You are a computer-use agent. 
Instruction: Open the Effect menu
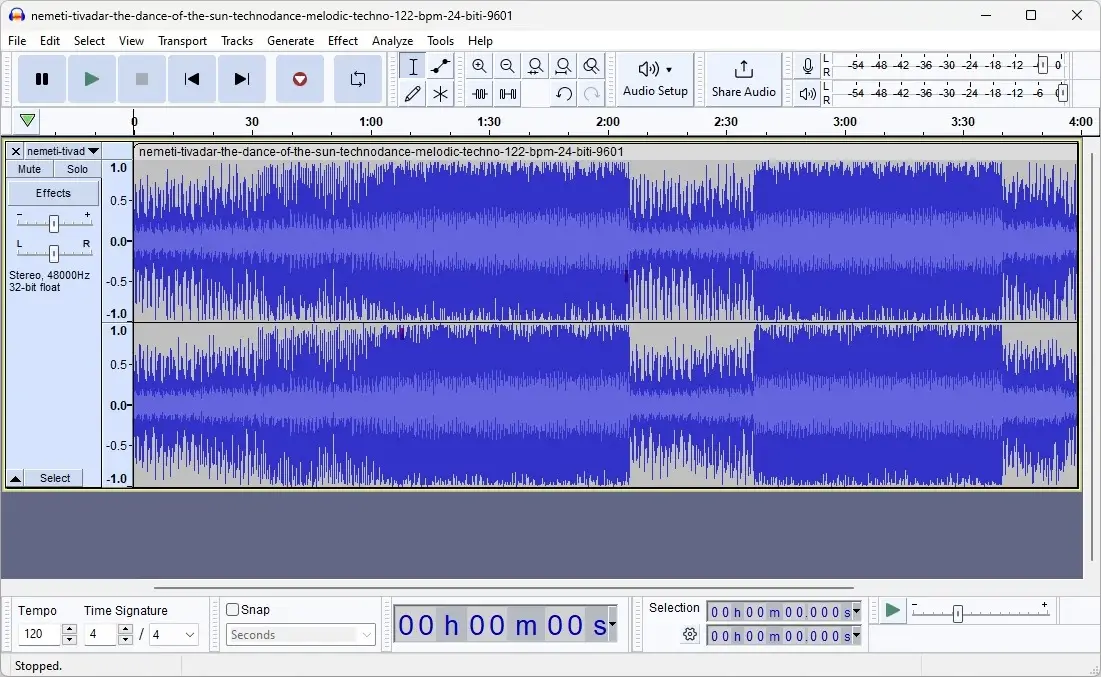tap(343, 41)
